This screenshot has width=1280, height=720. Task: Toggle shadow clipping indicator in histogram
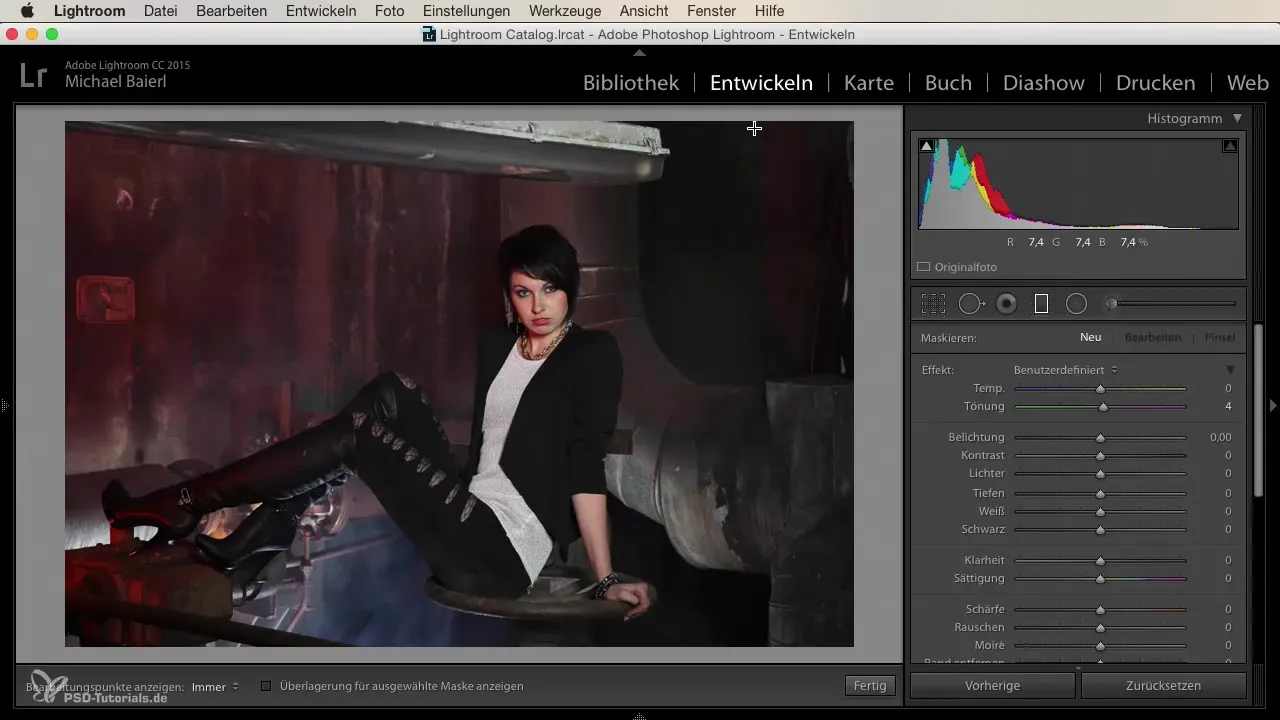click(926, 146)
